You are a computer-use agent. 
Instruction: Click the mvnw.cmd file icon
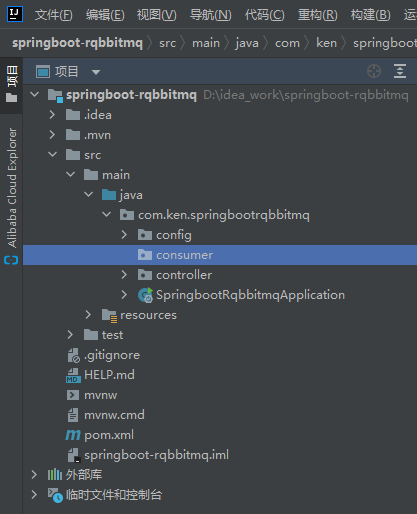pyautogui.click(x=73, y=415)
